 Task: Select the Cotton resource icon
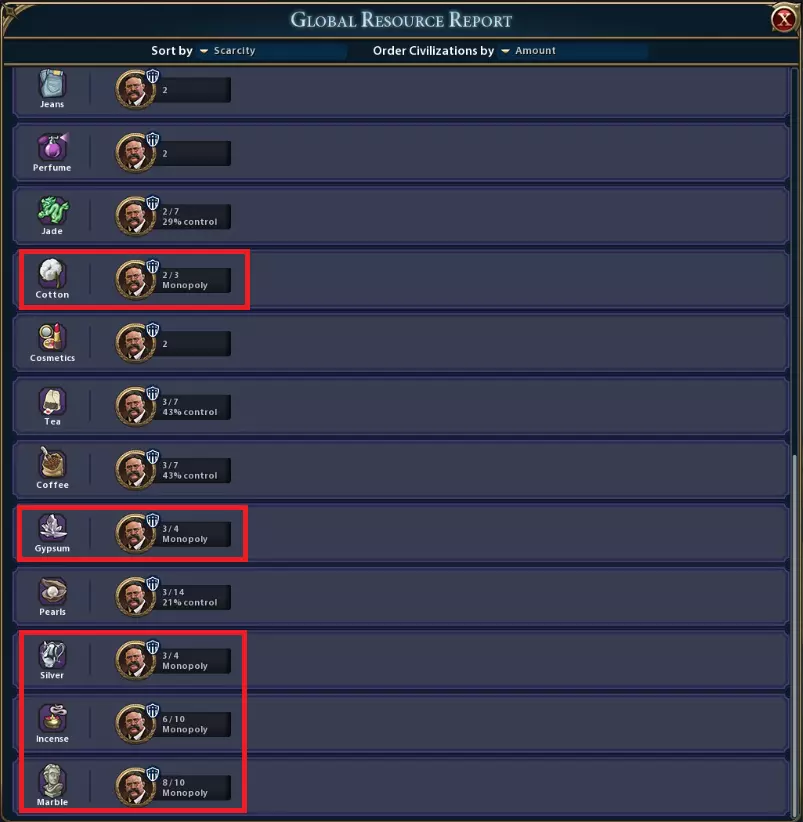tap(52, 274)
